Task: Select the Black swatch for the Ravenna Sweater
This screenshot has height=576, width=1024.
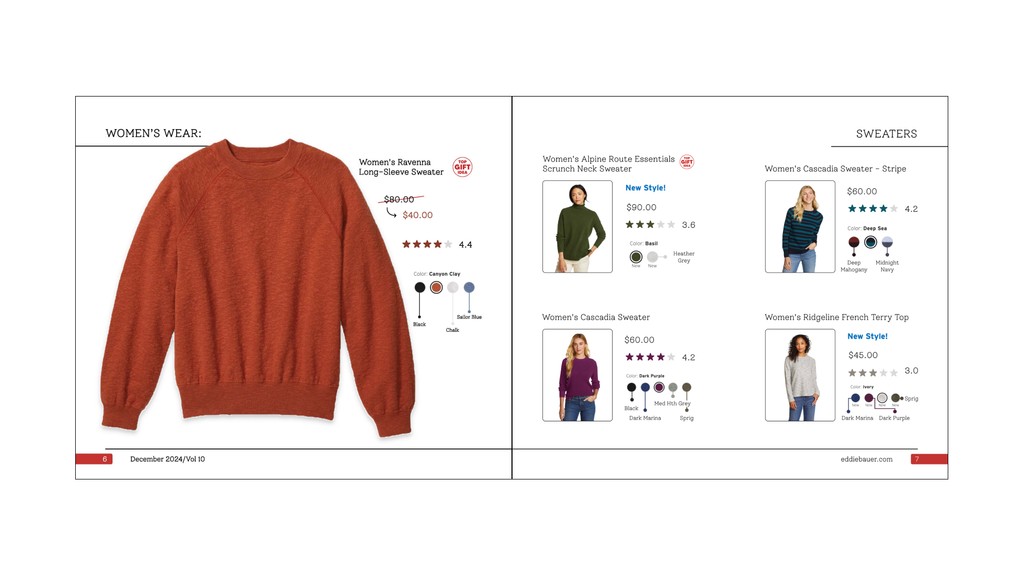Action: [x=420, y=287]
